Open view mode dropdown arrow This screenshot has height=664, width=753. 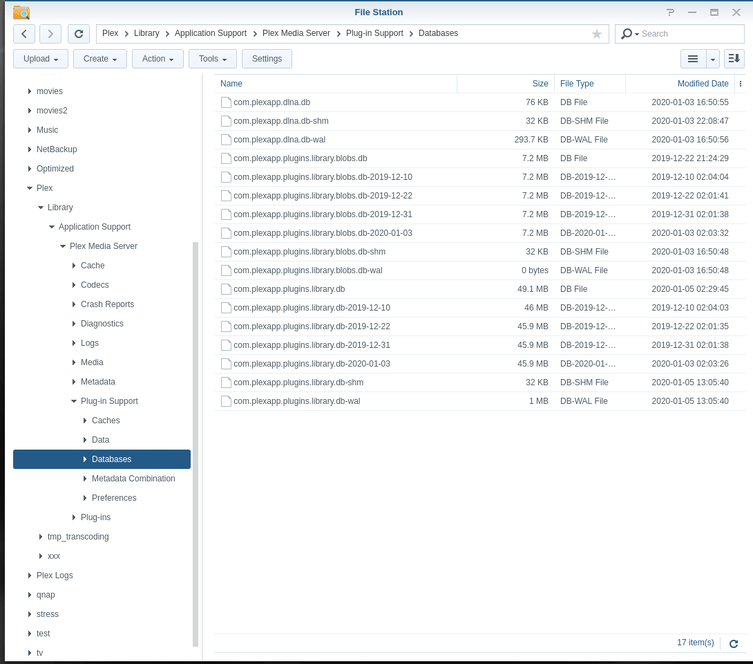point(713,59)
